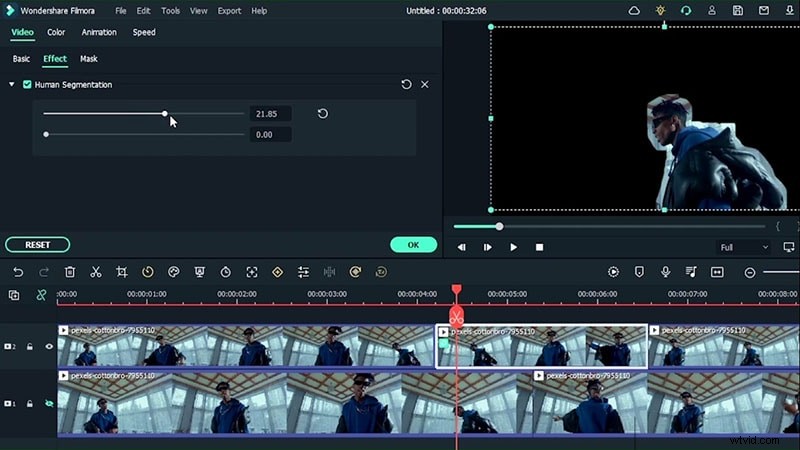800x450 pixels.
Task: Open the adjust sliders edit icon
Action: (304, 272)
